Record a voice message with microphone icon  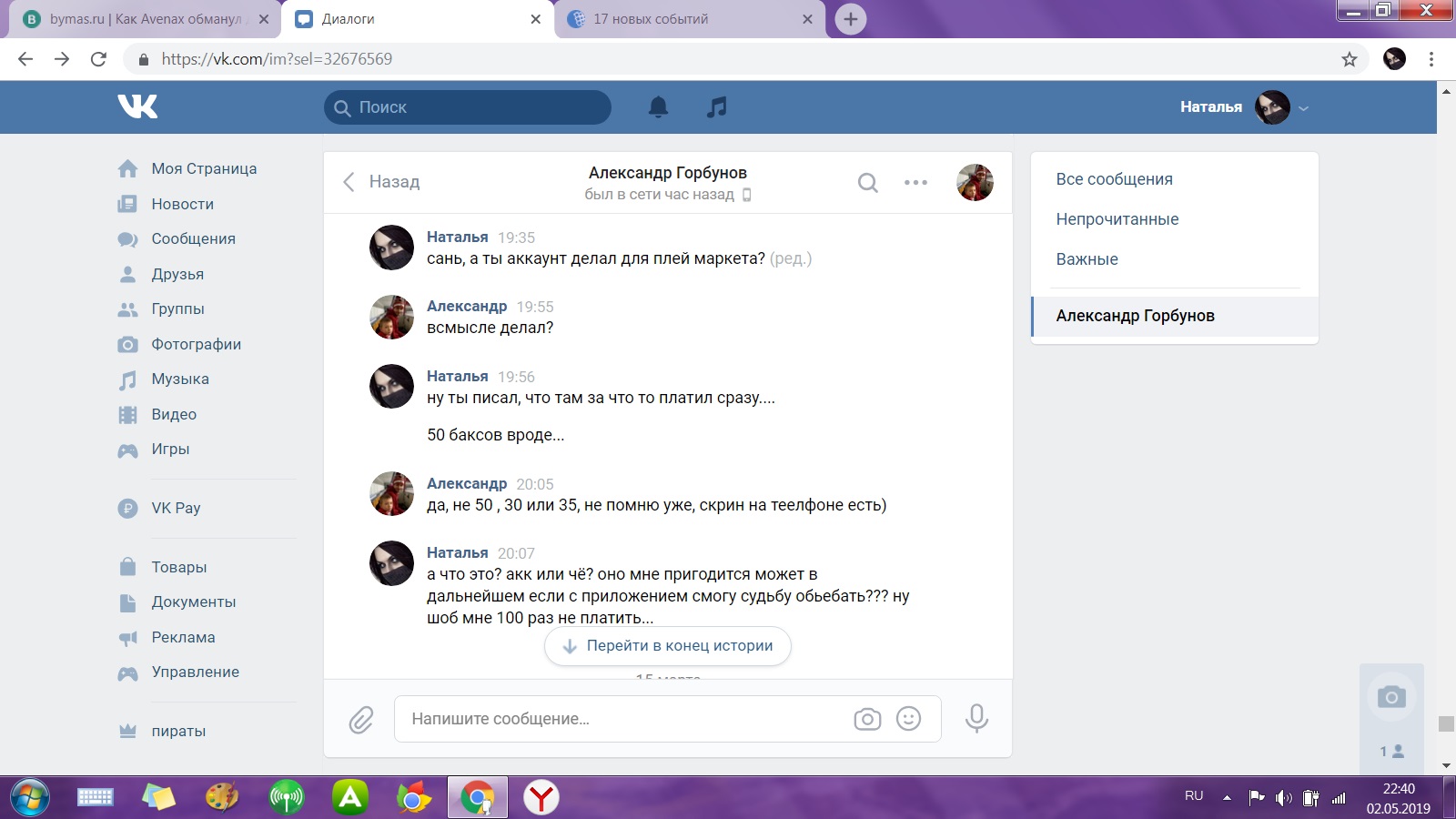pos(976,719)
